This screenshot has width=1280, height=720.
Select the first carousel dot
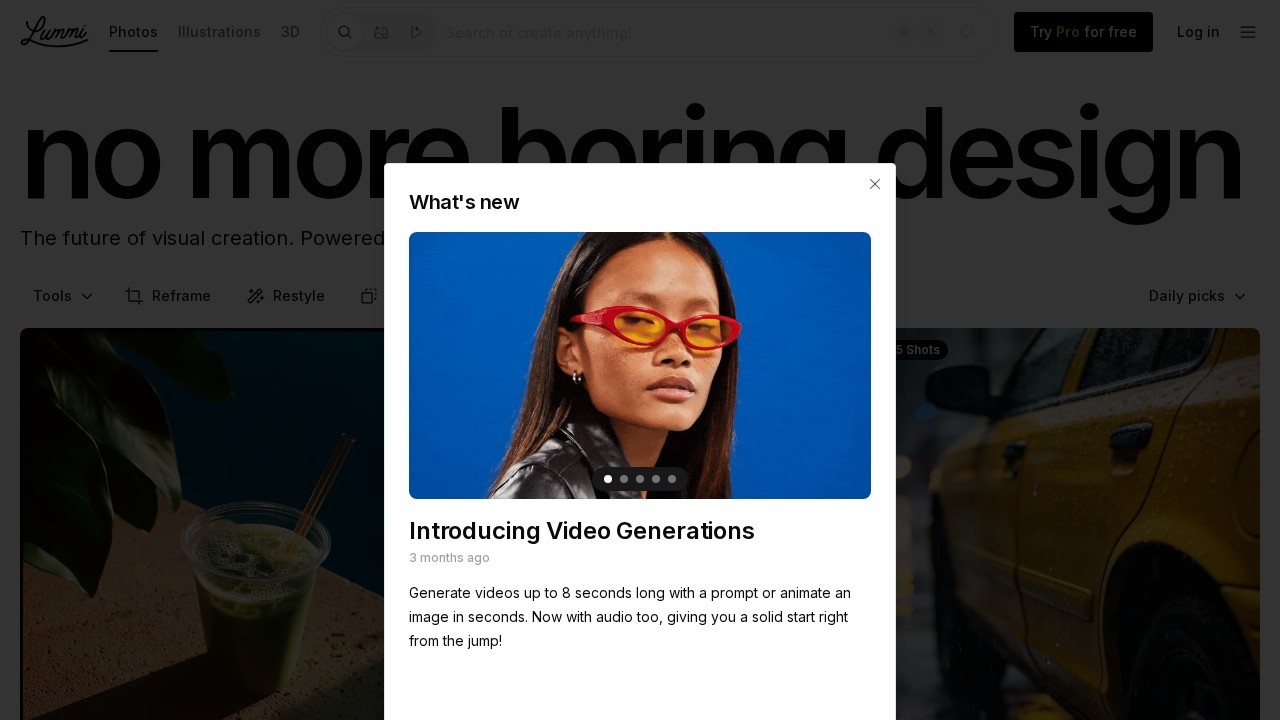pyautogui.click(x=608, y=479)
